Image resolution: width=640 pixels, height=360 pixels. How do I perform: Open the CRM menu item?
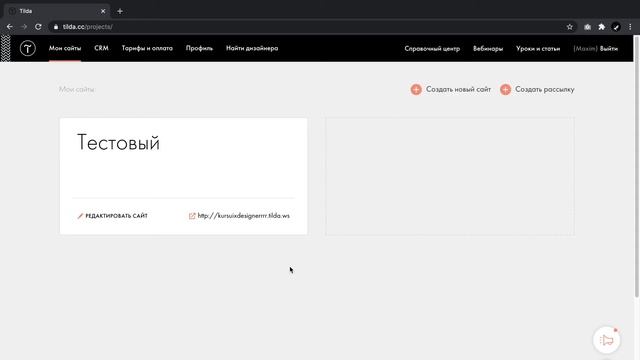click(101, 48)
